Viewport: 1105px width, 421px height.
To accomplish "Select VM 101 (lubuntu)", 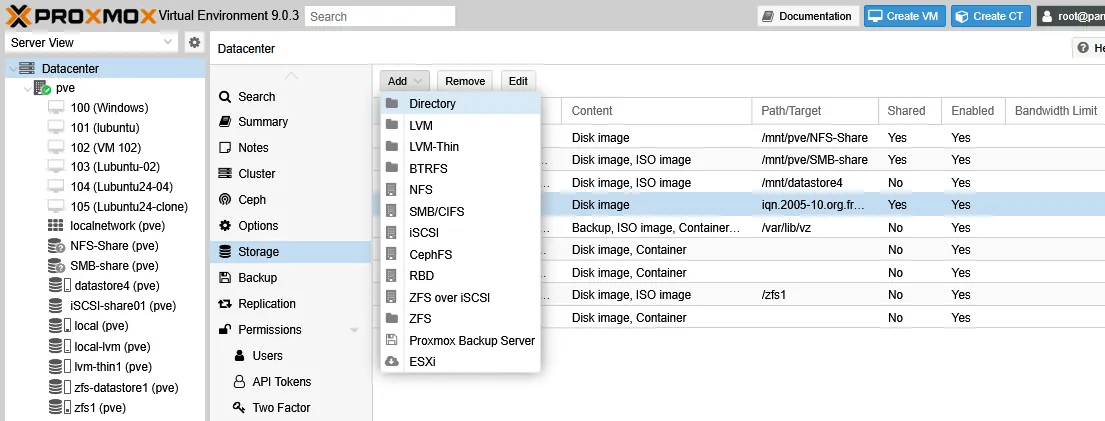I will point(105,128).
